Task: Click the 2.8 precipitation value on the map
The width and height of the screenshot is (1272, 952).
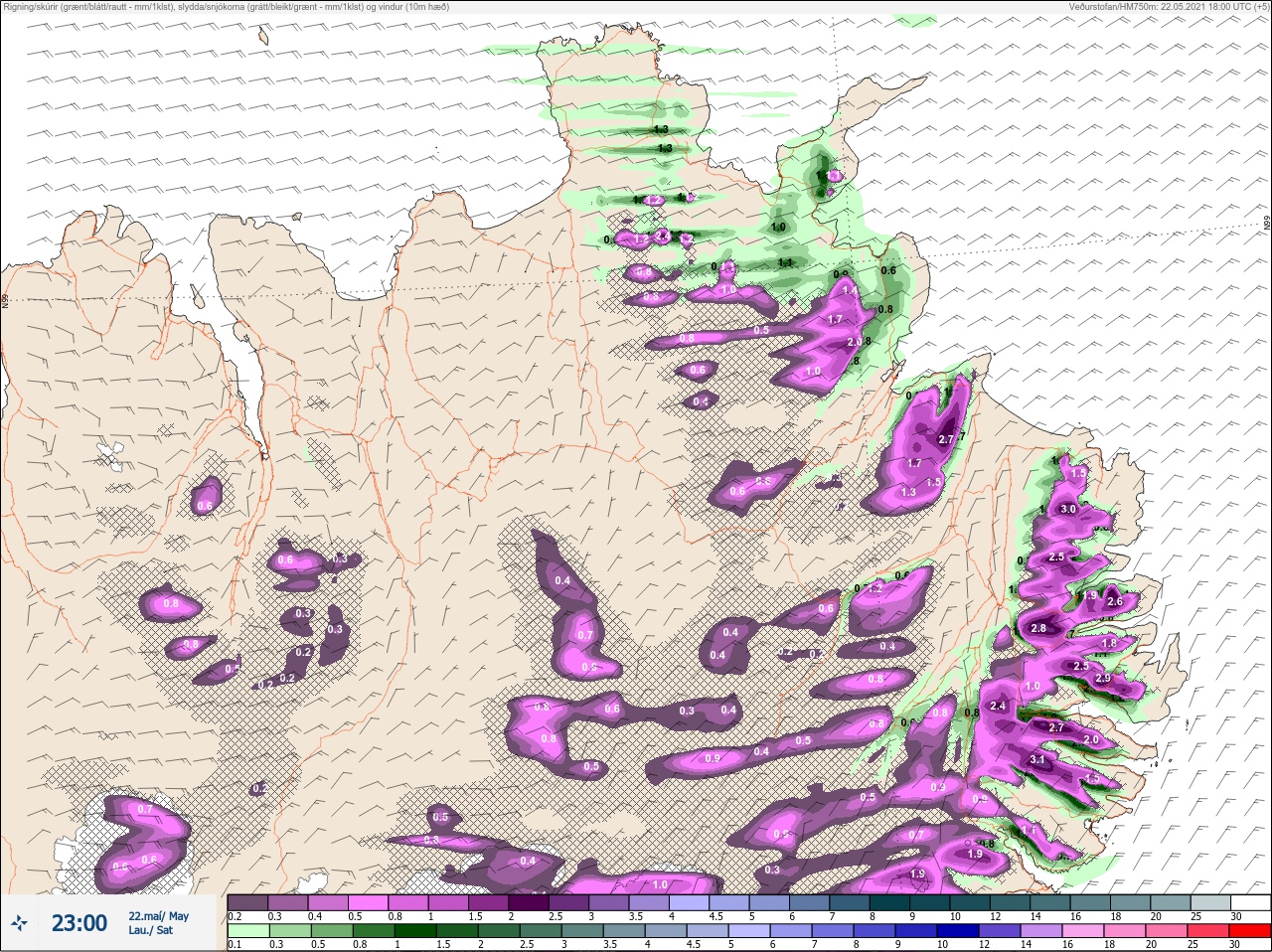Action: click(1039, 628)
